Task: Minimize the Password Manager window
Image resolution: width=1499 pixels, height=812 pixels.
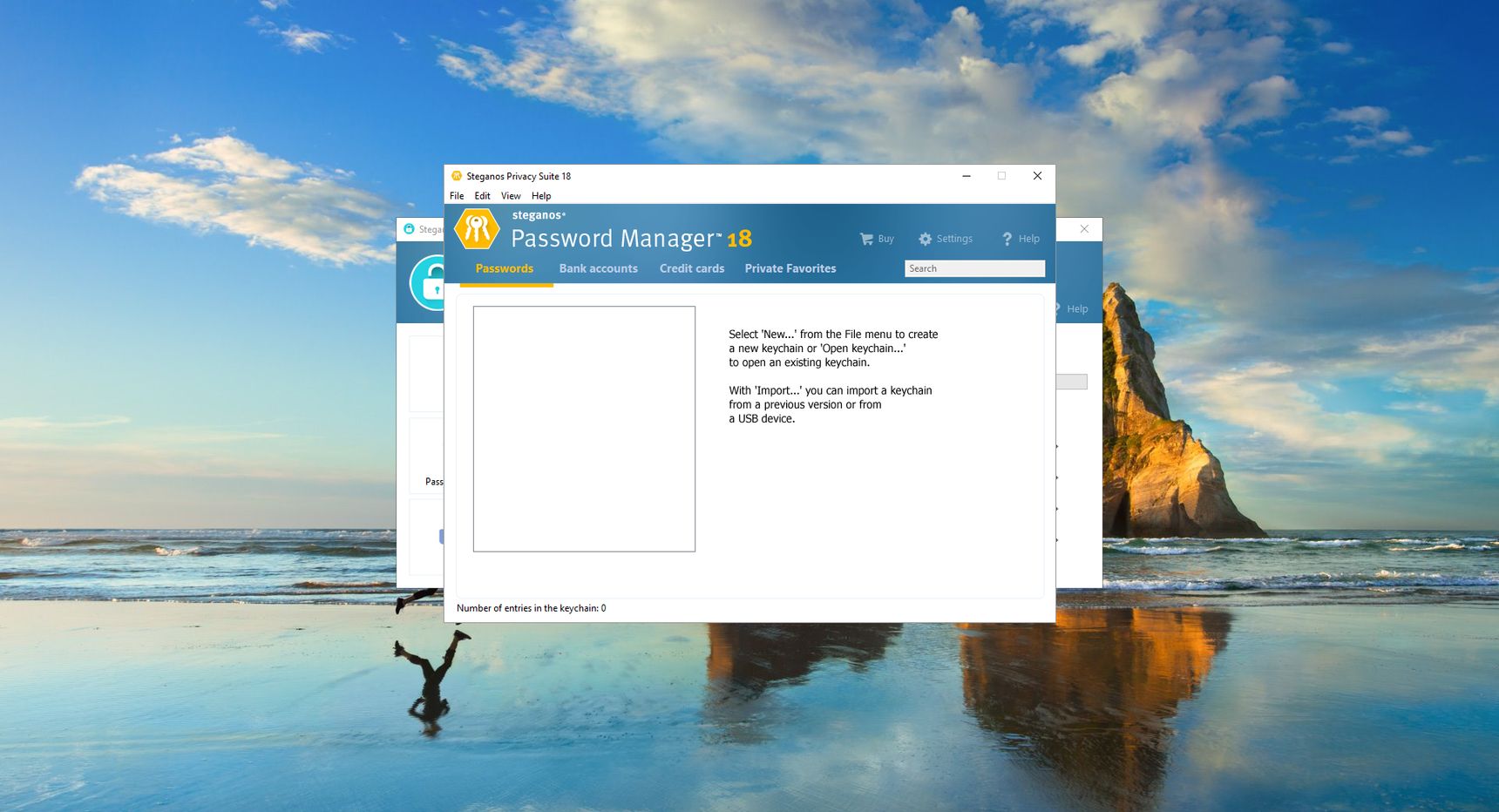Action: (967, 176)
